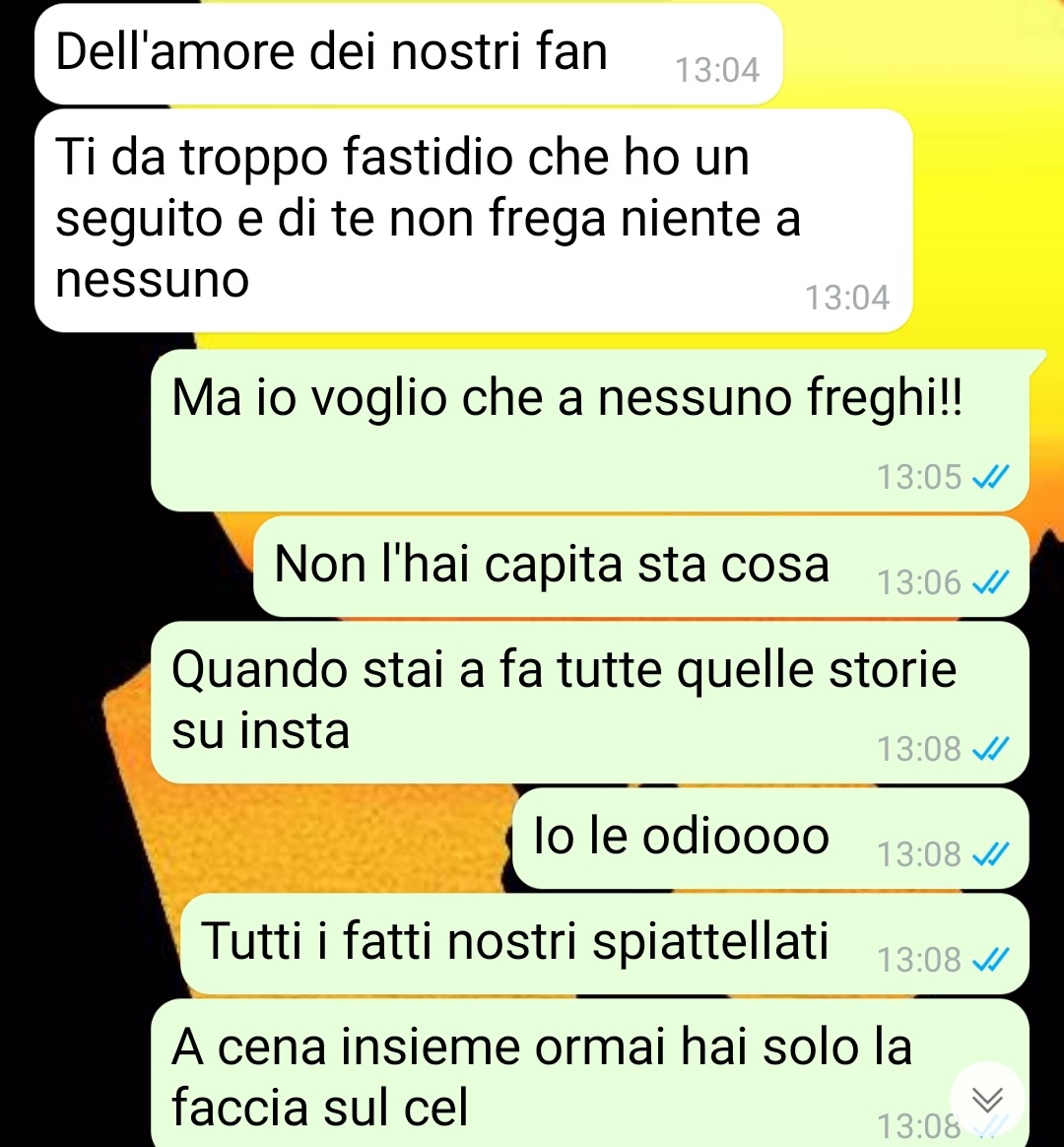The height and width of the screenshot is (1147, 1064).
Task: Tap read checkmarks on 'Tutti i fatti nostri spiattellati'
Action: click(x=990, y=960)
